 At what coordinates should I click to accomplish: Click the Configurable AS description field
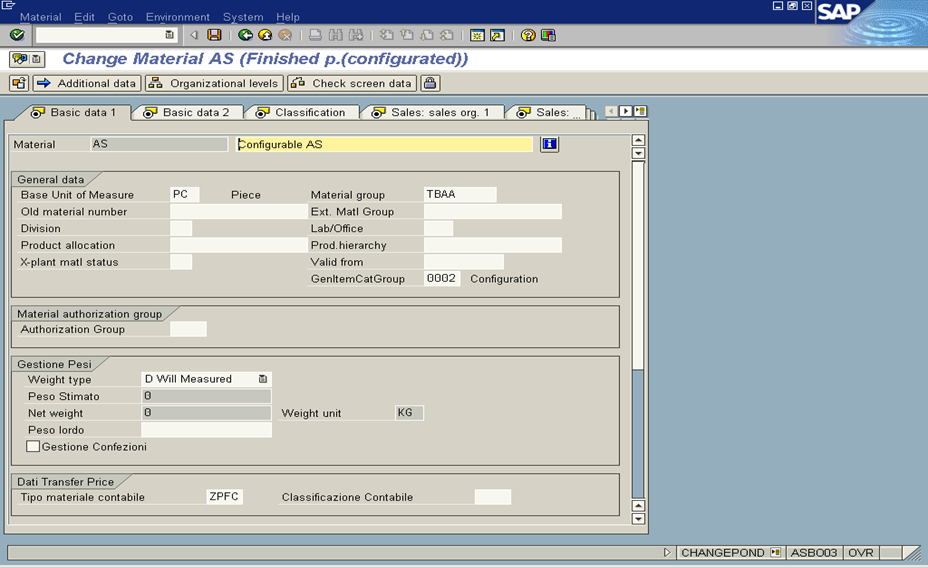384,144
